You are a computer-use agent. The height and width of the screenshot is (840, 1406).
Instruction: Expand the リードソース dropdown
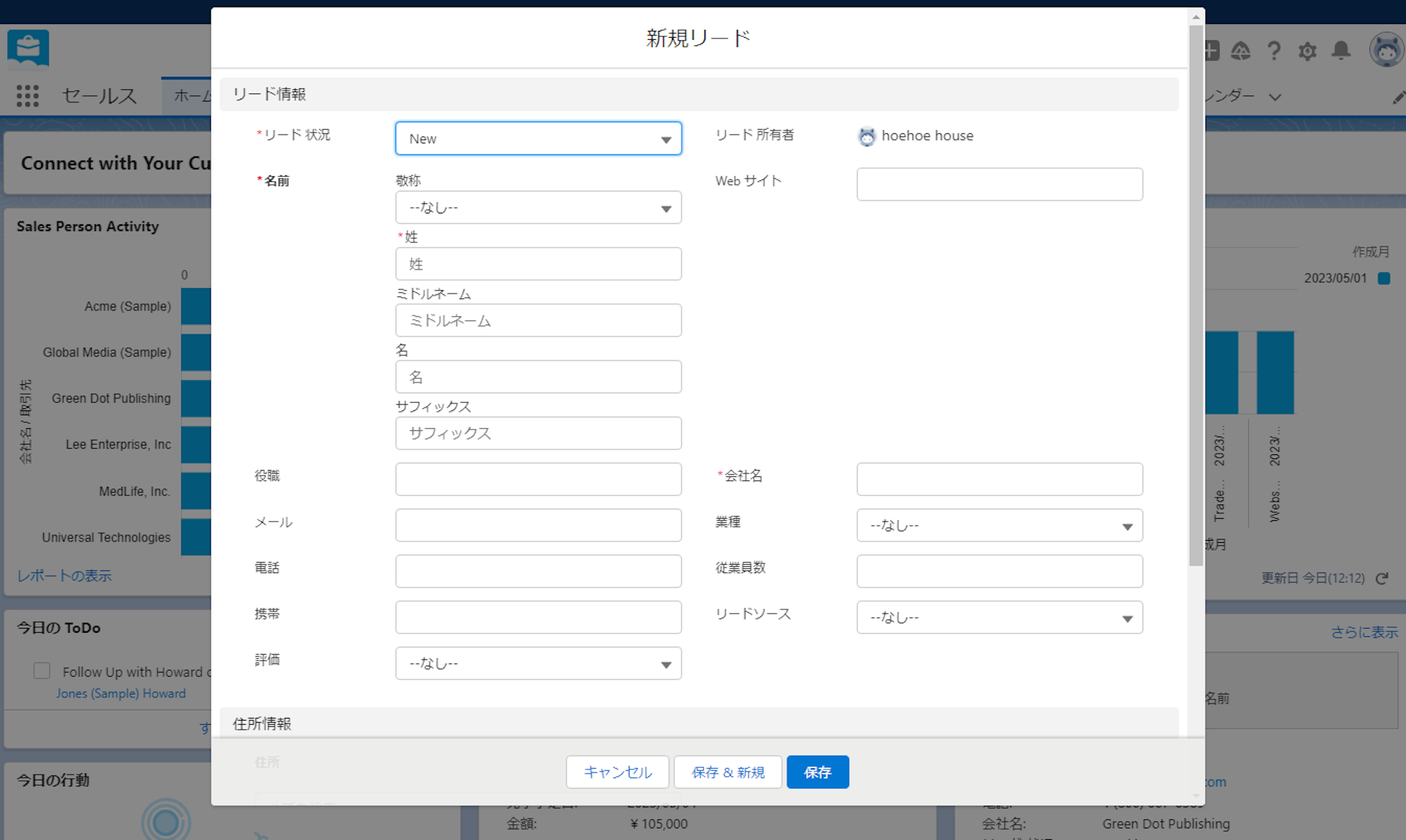coord(999,618)
